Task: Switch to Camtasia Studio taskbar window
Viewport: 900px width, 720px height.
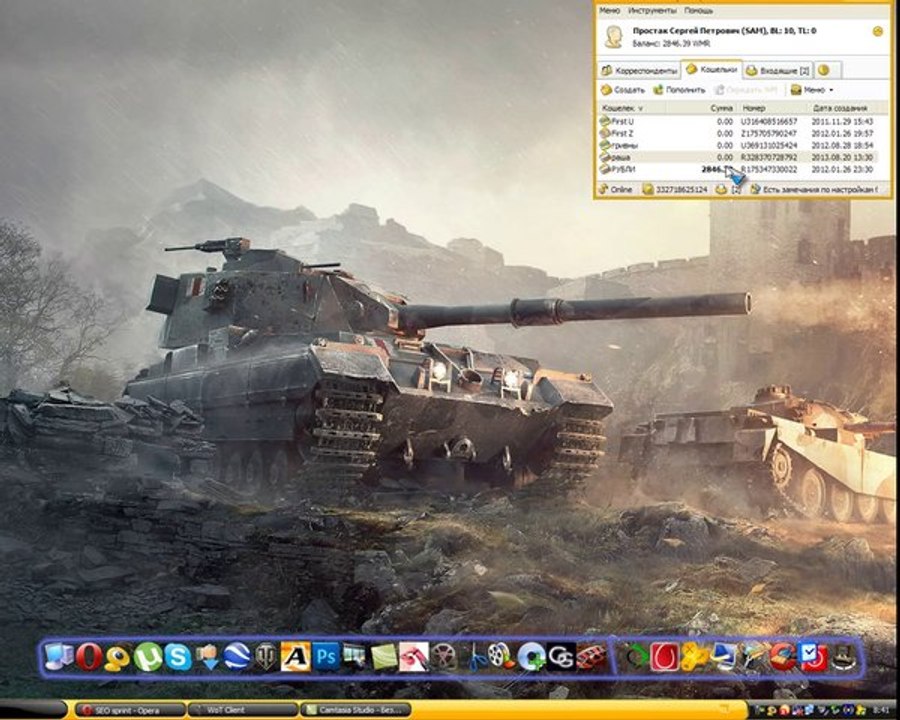Action: pyautogui.click(x=355, y=710)
